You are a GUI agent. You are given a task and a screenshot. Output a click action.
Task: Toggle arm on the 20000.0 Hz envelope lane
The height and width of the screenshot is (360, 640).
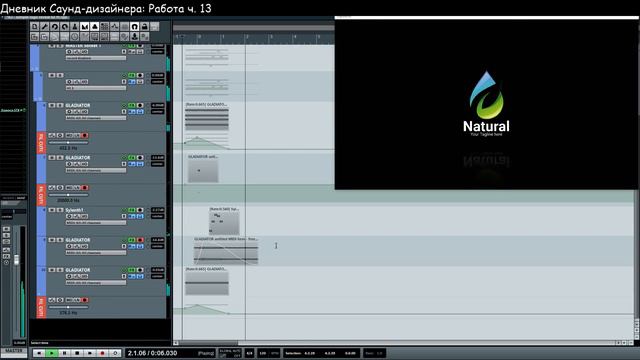point(84,188)
